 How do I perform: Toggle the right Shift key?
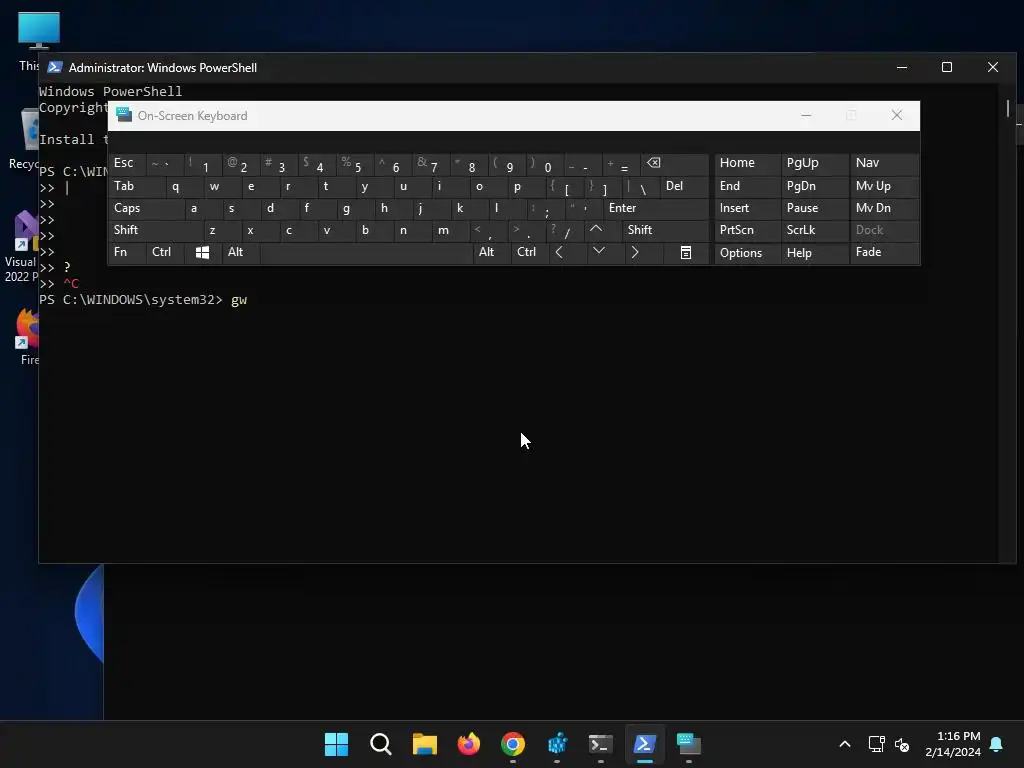tap(665, 230)
